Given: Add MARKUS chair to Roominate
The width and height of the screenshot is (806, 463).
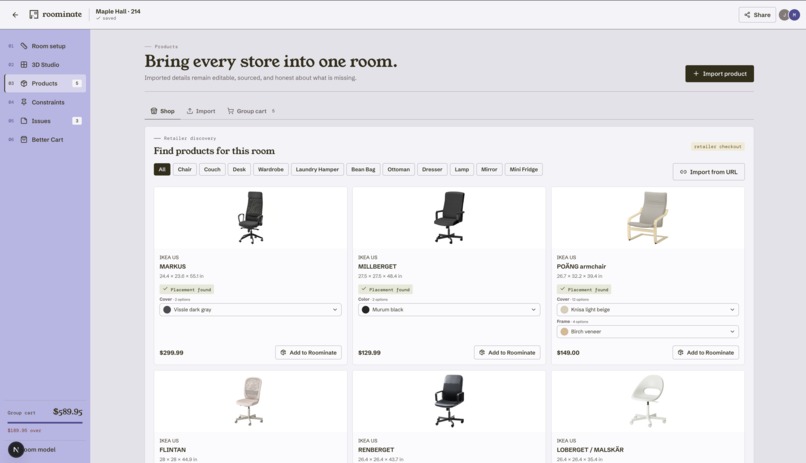Looking at the screenshot, I should pyautogui.click(x=308, y=353).
